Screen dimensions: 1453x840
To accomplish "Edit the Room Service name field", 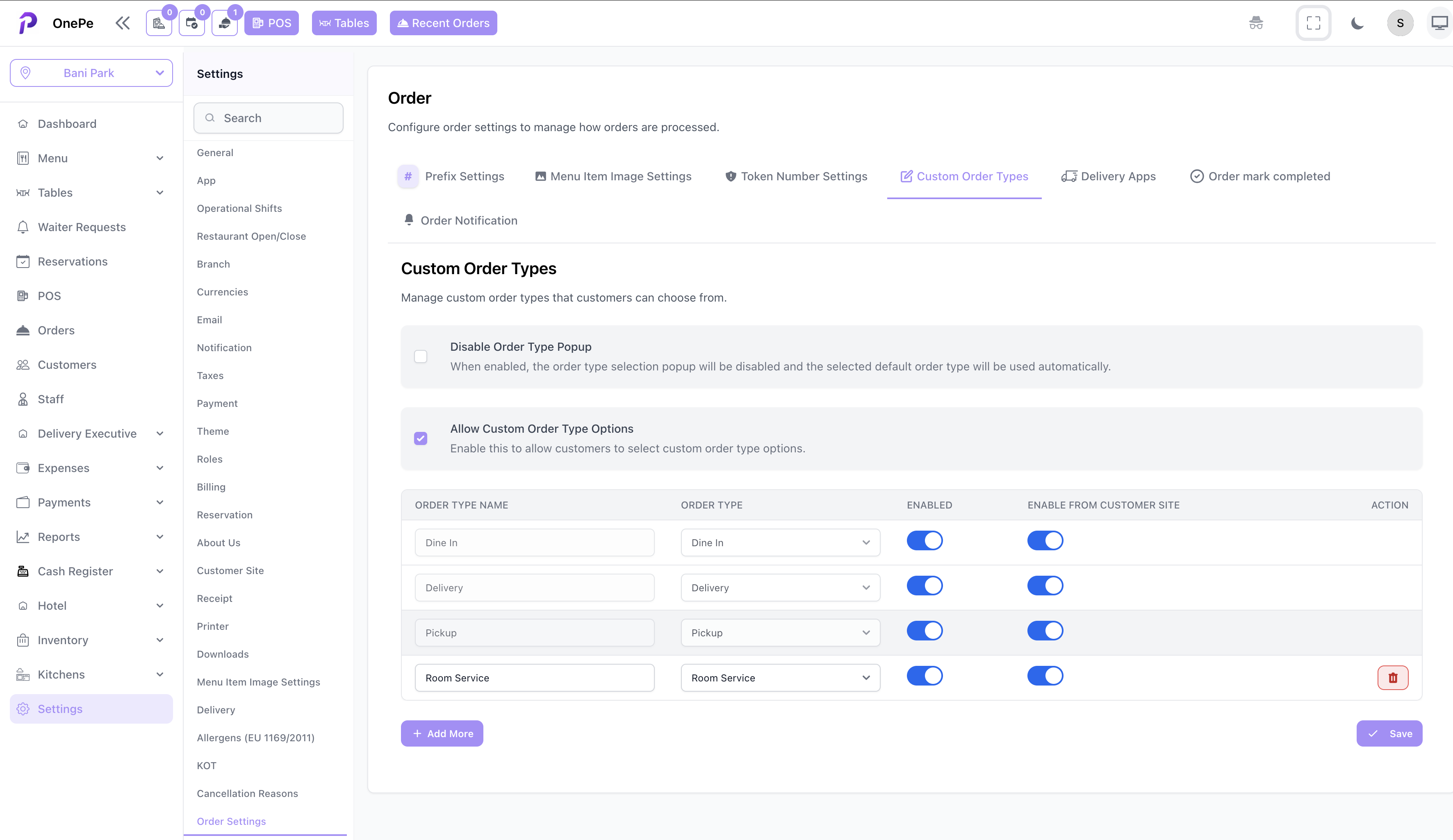I will coord(535,677).
